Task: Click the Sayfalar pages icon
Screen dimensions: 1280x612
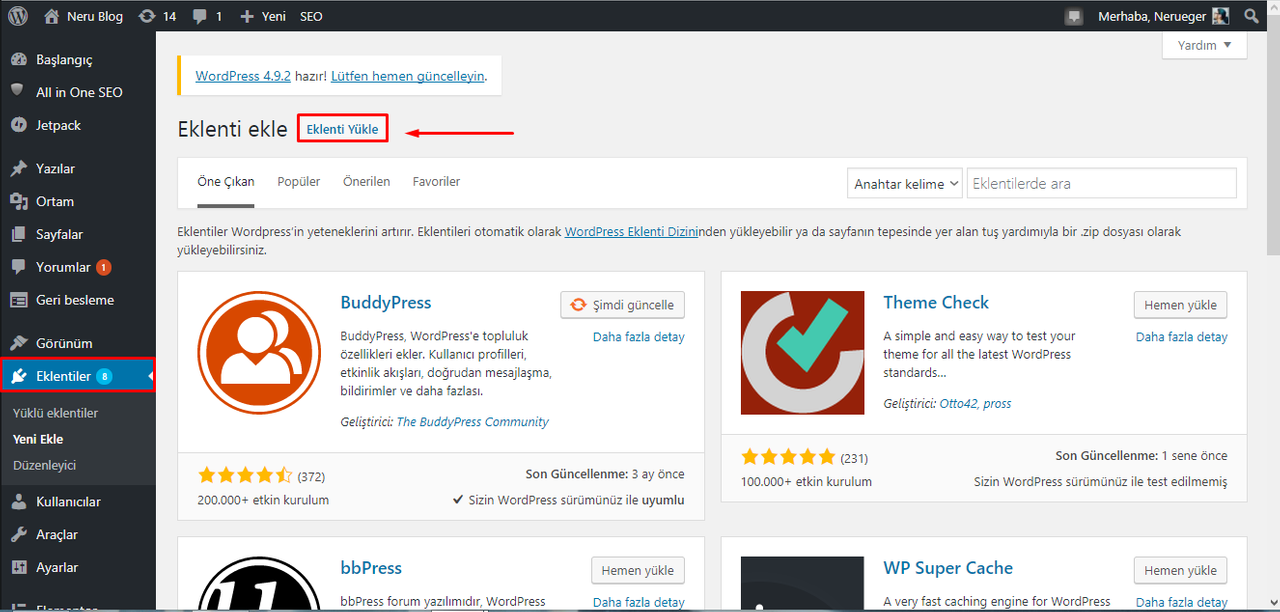Action: (x=18, y=234)
